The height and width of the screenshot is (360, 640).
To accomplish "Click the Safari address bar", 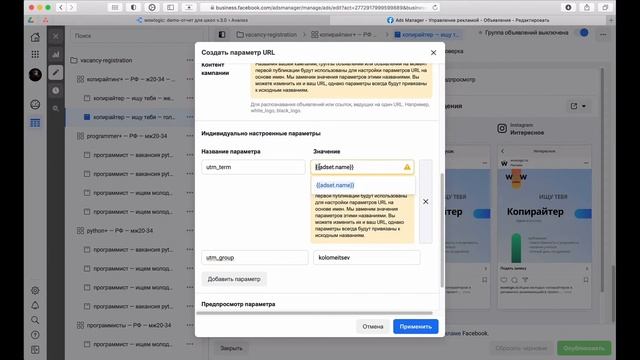I will pos(320,7).
